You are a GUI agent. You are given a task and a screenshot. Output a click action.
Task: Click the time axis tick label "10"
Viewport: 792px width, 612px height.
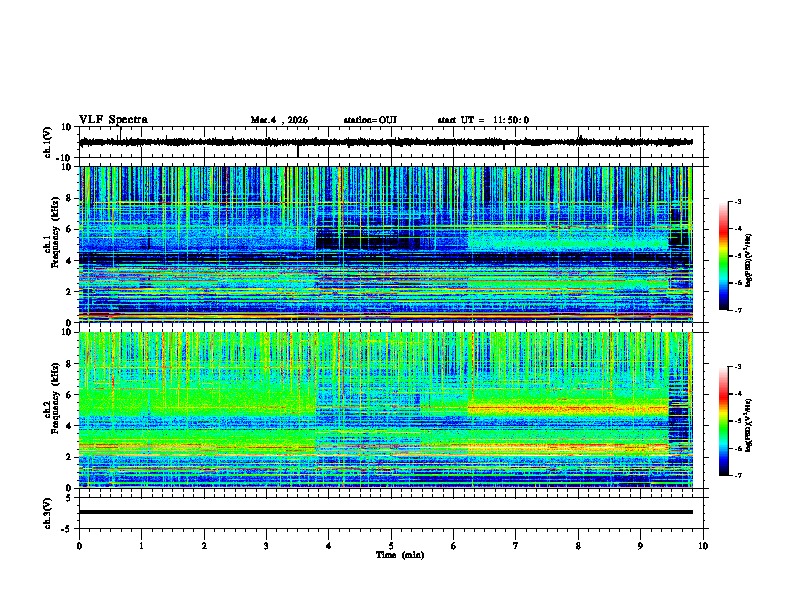tap(703, 546)
